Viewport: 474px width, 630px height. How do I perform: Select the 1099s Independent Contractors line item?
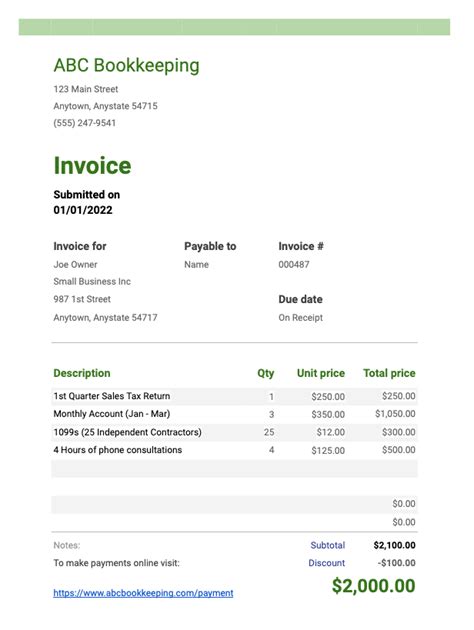pos(235,432)
